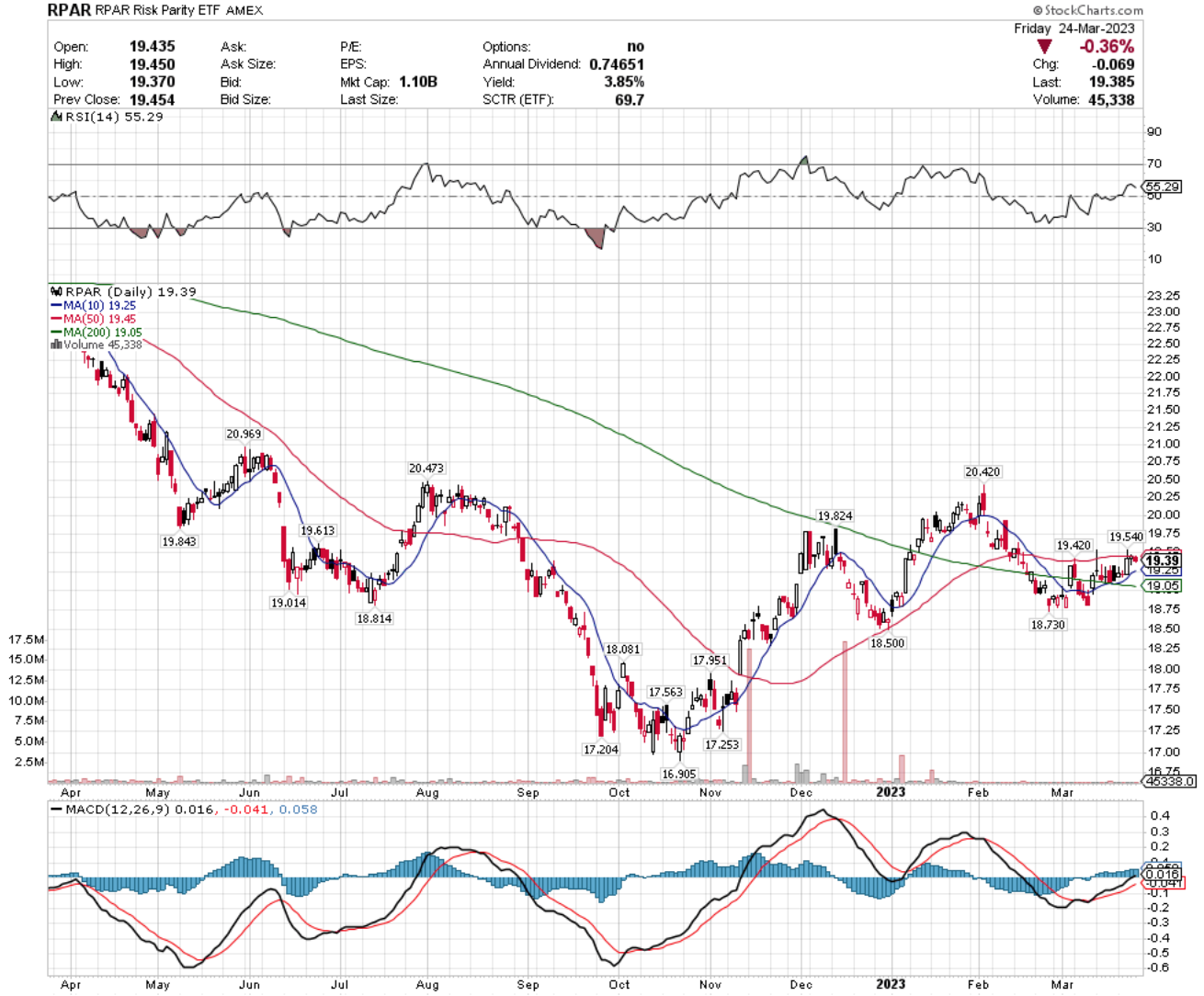Click the 19.39 current price tag

[x=1162, y=560]
